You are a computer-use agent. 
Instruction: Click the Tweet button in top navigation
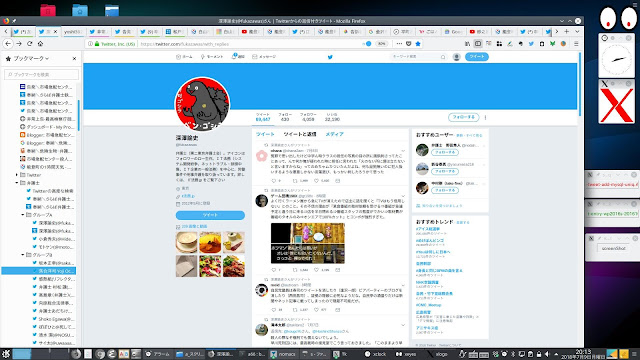pyautogui.click(x=477, y=57)
